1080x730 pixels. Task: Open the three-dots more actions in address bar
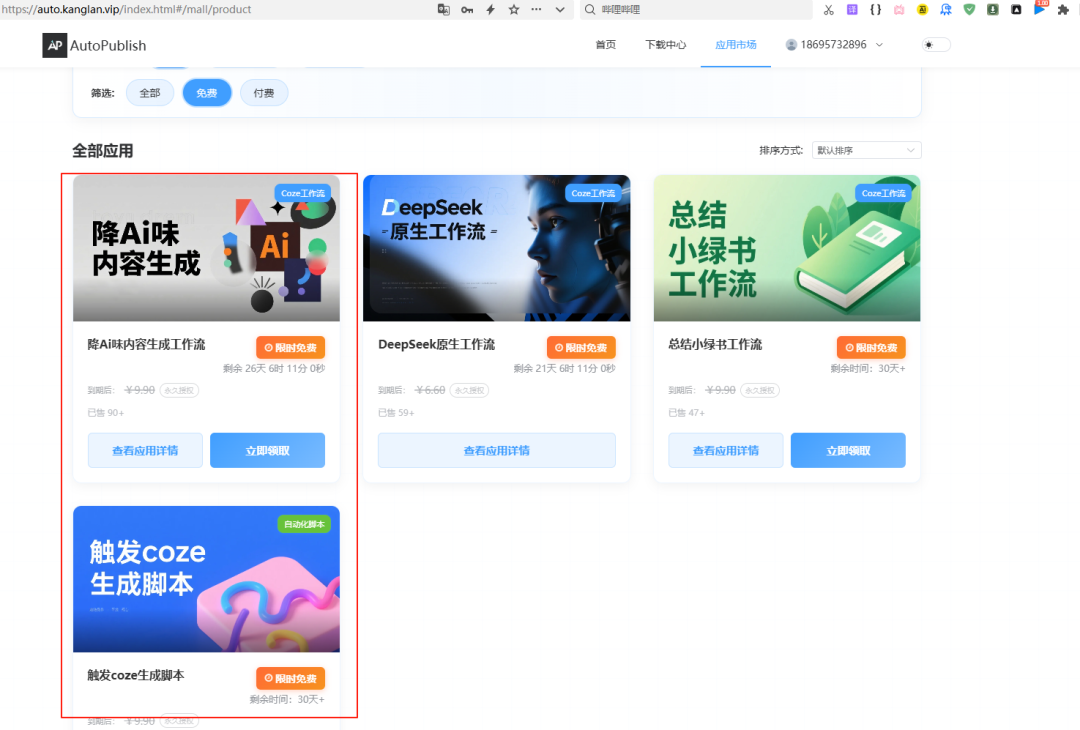coord(537,10)
